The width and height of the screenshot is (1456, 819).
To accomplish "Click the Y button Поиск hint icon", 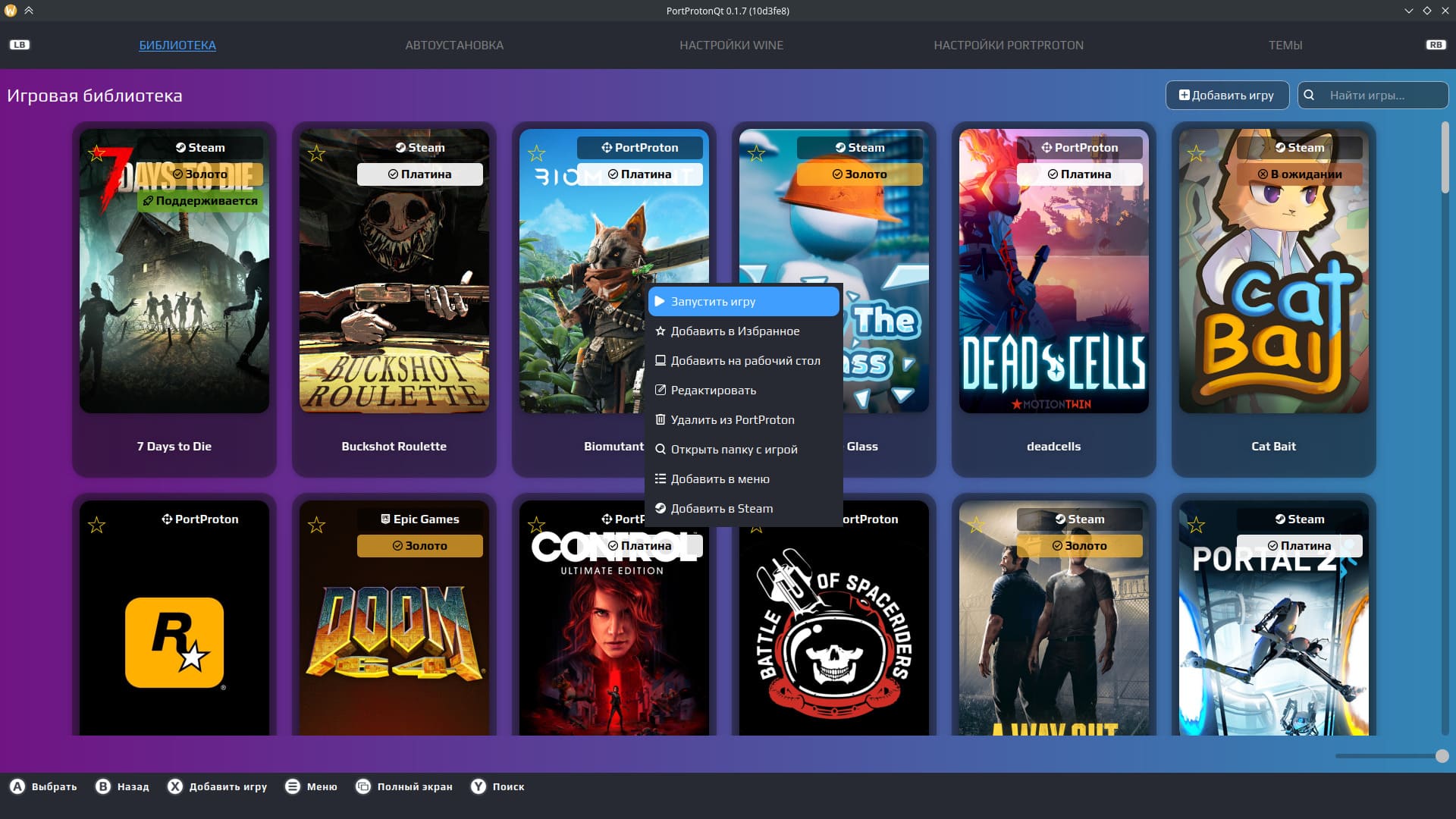I will pos(478,786).
